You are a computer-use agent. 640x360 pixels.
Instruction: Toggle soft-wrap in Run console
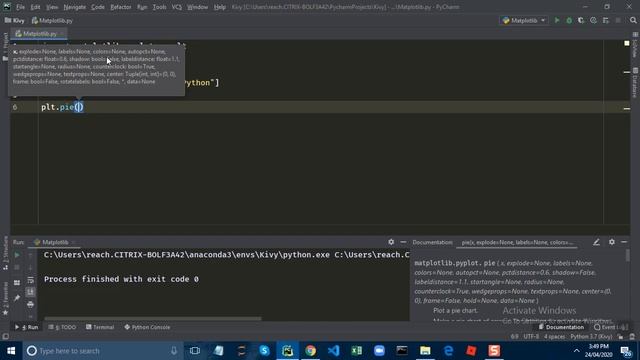[31, 280]
